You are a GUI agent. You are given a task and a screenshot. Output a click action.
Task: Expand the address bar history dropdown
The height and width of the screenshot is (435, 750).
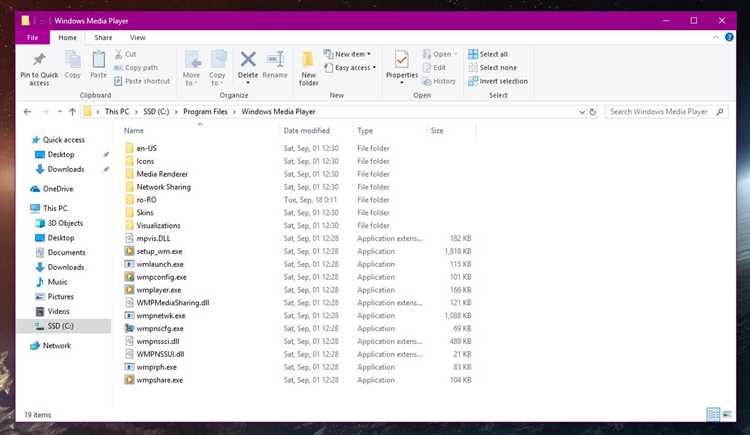pos(582,112)
